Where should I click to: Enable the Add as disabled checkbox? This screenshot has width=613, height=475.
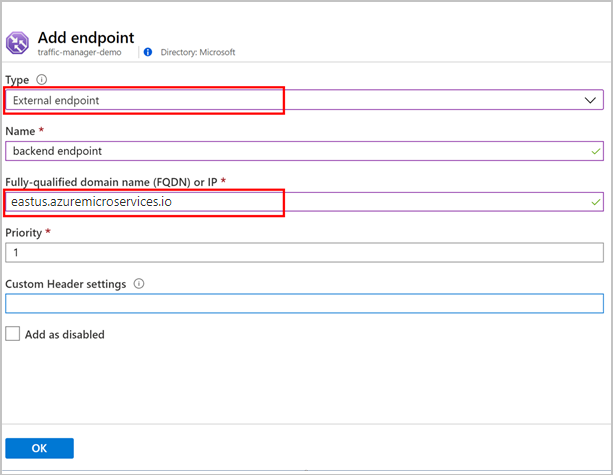[x=12, y=334]
